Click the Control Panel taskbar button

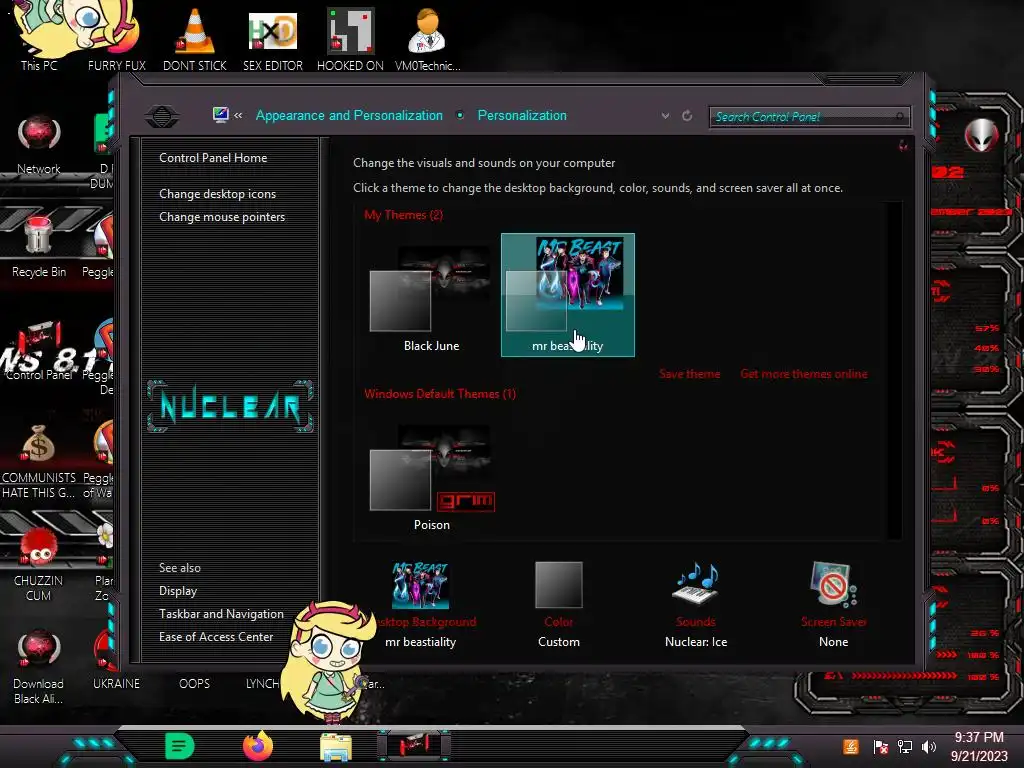414,745
